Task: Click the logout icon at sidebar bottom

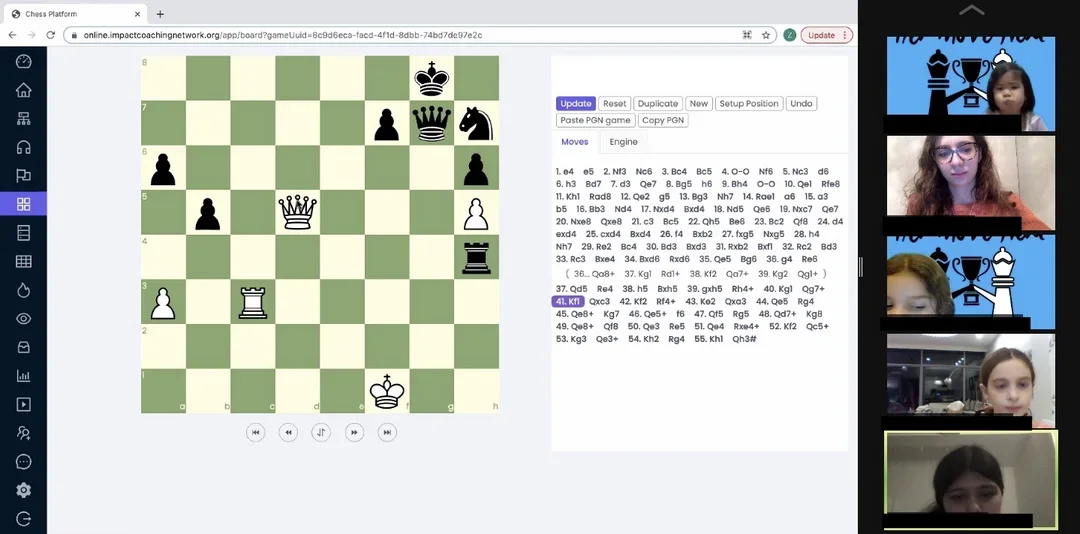Action: (x=23, y=519)
